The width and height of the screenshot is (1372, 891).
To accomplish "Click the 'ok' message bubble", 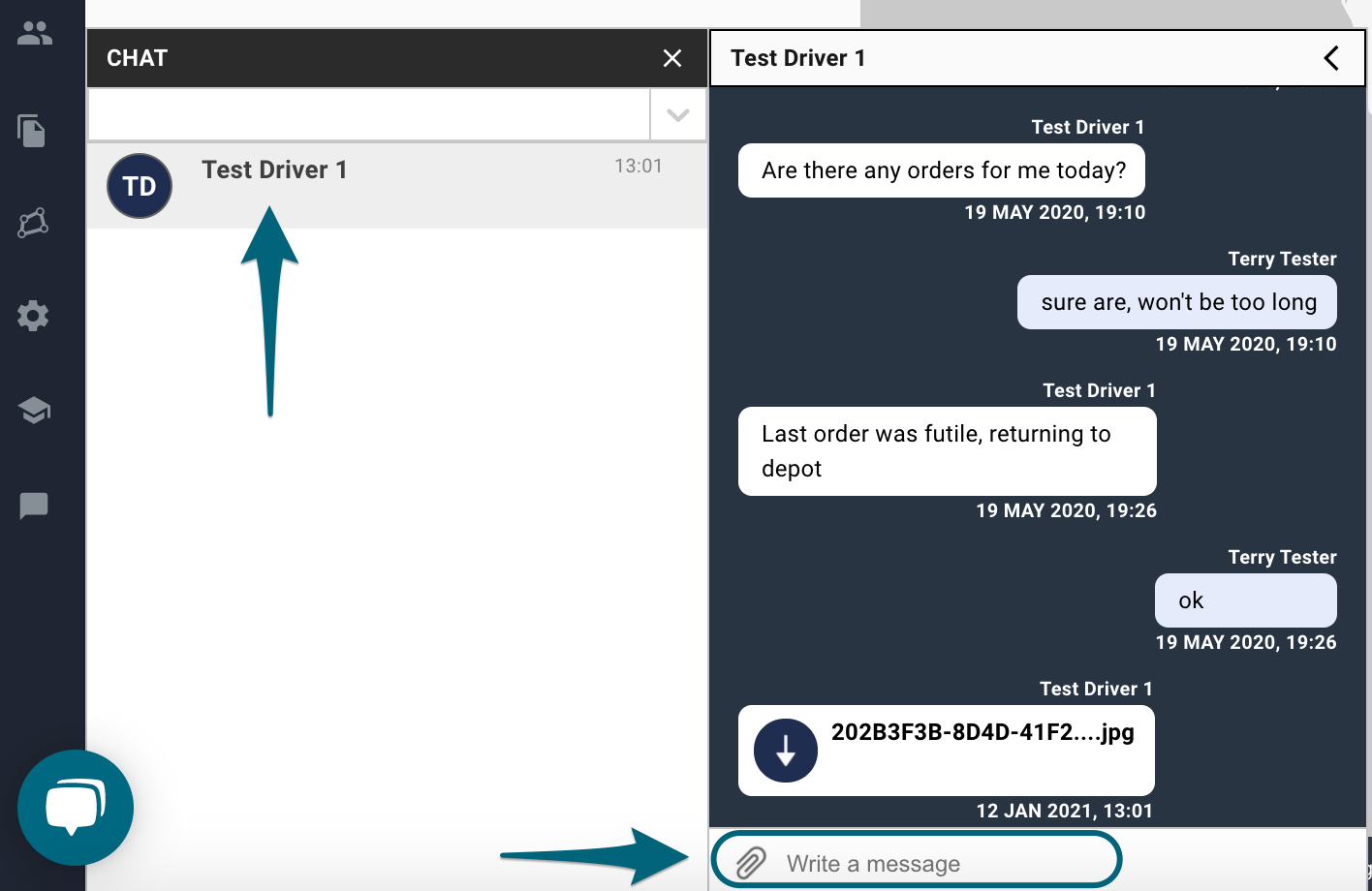I will (1246, 600).
